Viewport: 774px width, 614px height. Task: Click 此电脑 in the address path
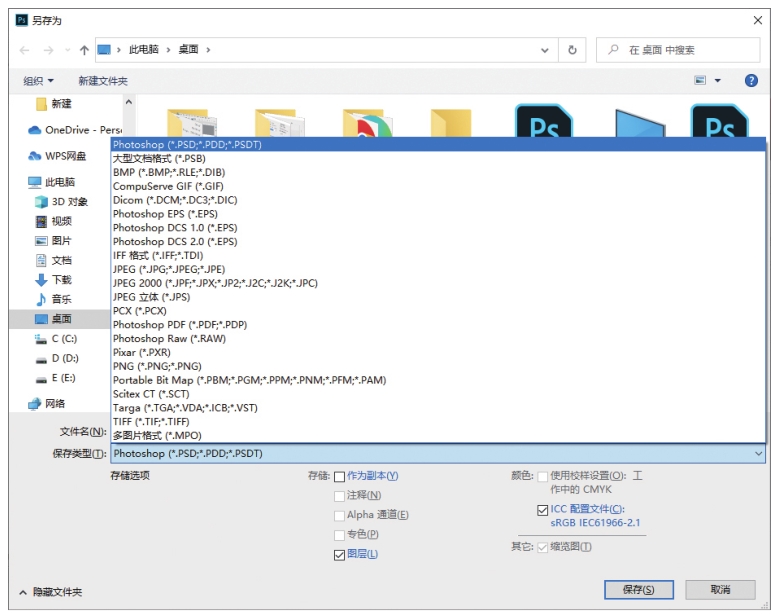click(x=144, y=49)
